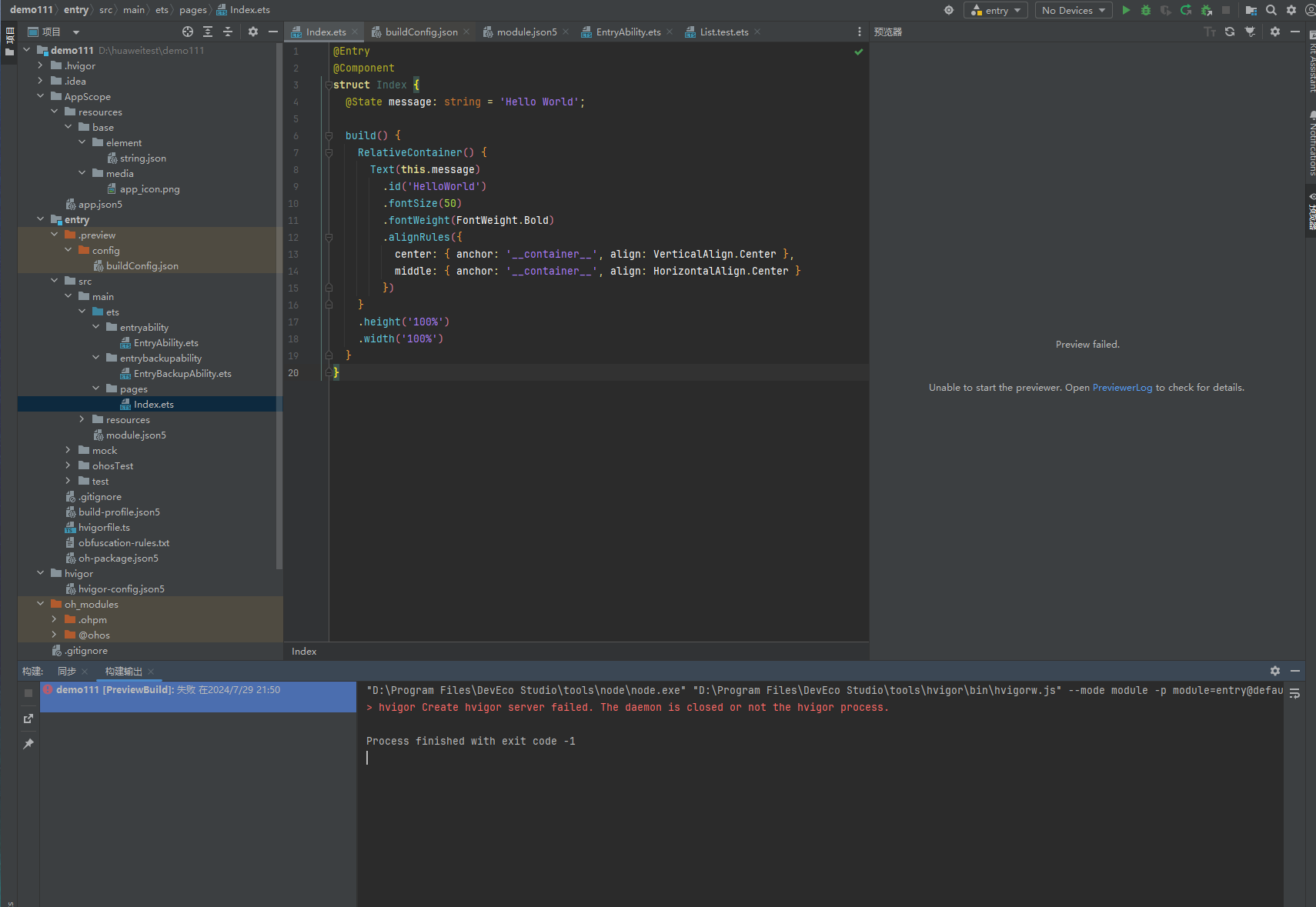This screenshot has width=1316, height=907.
Task: Open project panel options gear
Action: (x=253, y=32)
